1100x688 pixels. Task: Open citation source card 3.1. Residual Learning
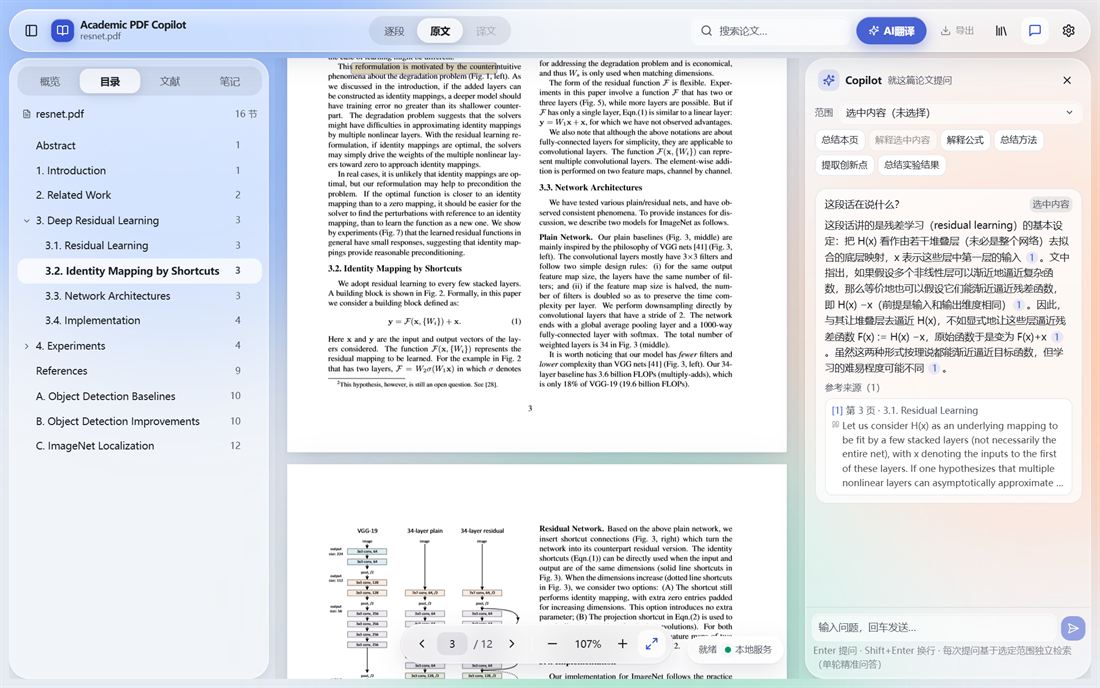coord(948,447)
